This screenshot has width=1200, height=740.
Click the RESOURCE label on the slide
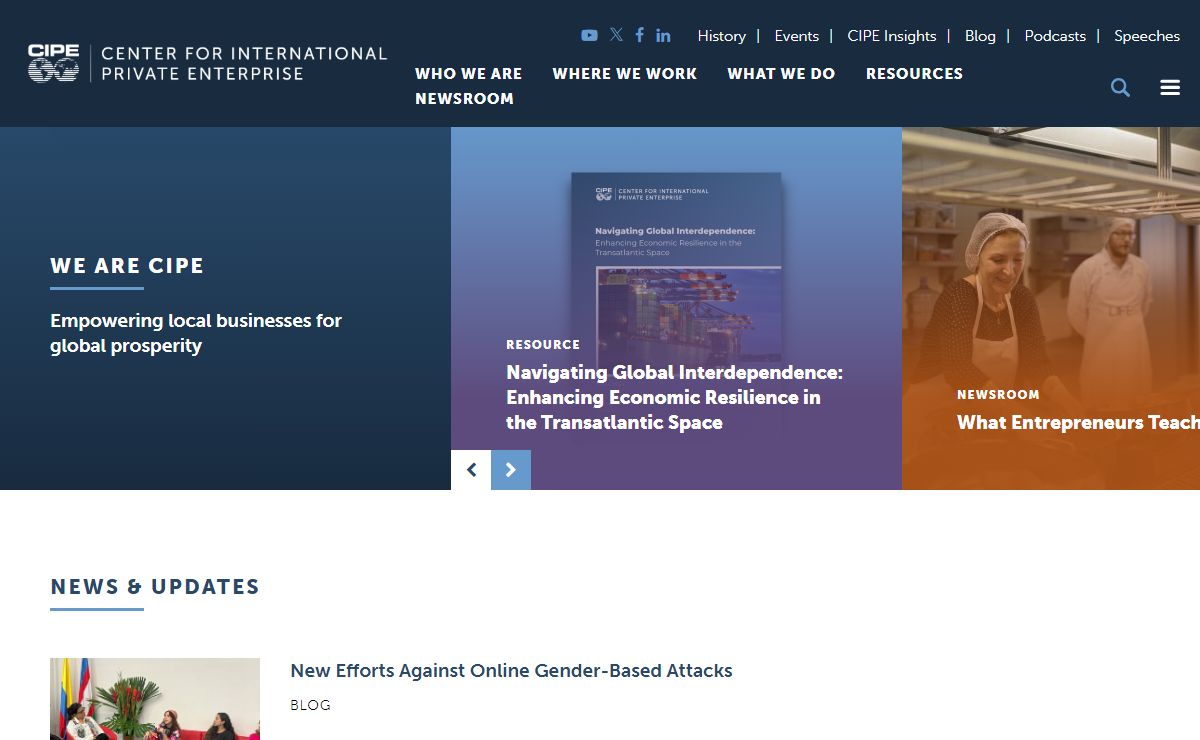point(543,344)
